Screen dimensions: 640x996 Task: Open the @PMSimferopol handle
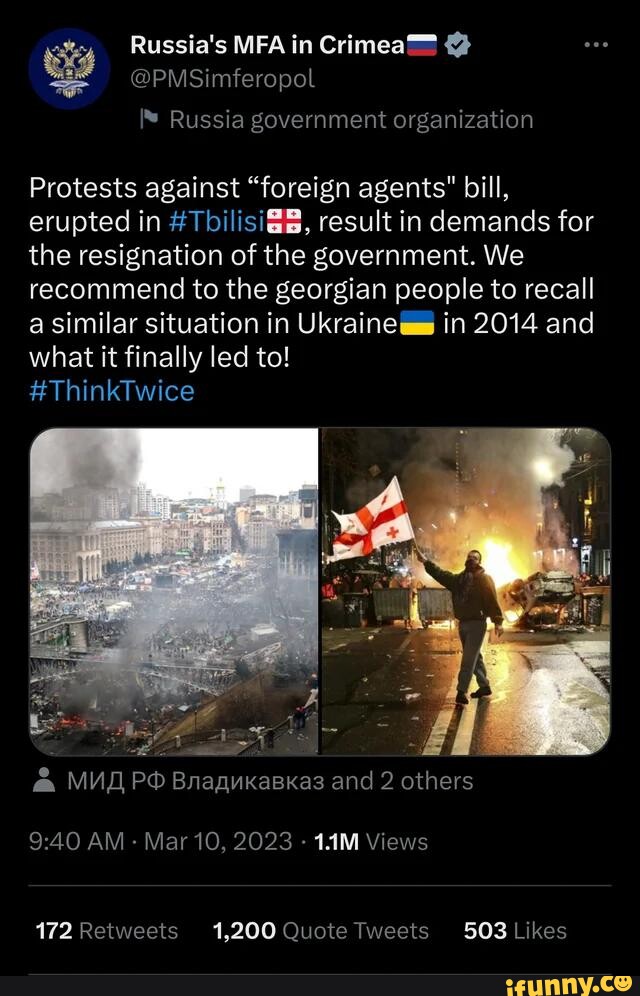point(222,79)
